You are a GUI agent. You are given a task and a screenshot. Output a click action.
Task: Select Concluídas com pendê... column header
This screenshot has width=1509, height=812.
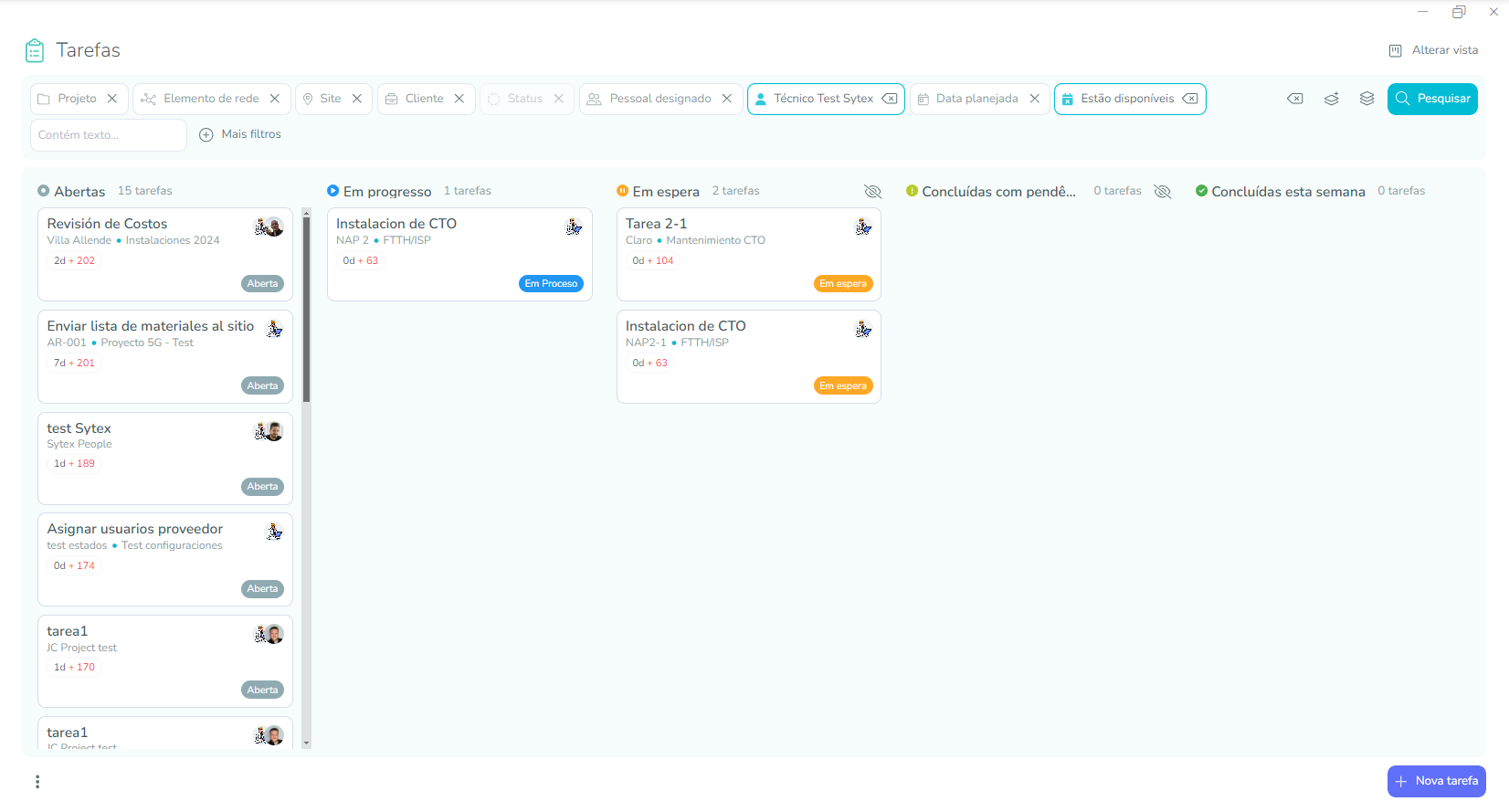[x=991, y=192]
